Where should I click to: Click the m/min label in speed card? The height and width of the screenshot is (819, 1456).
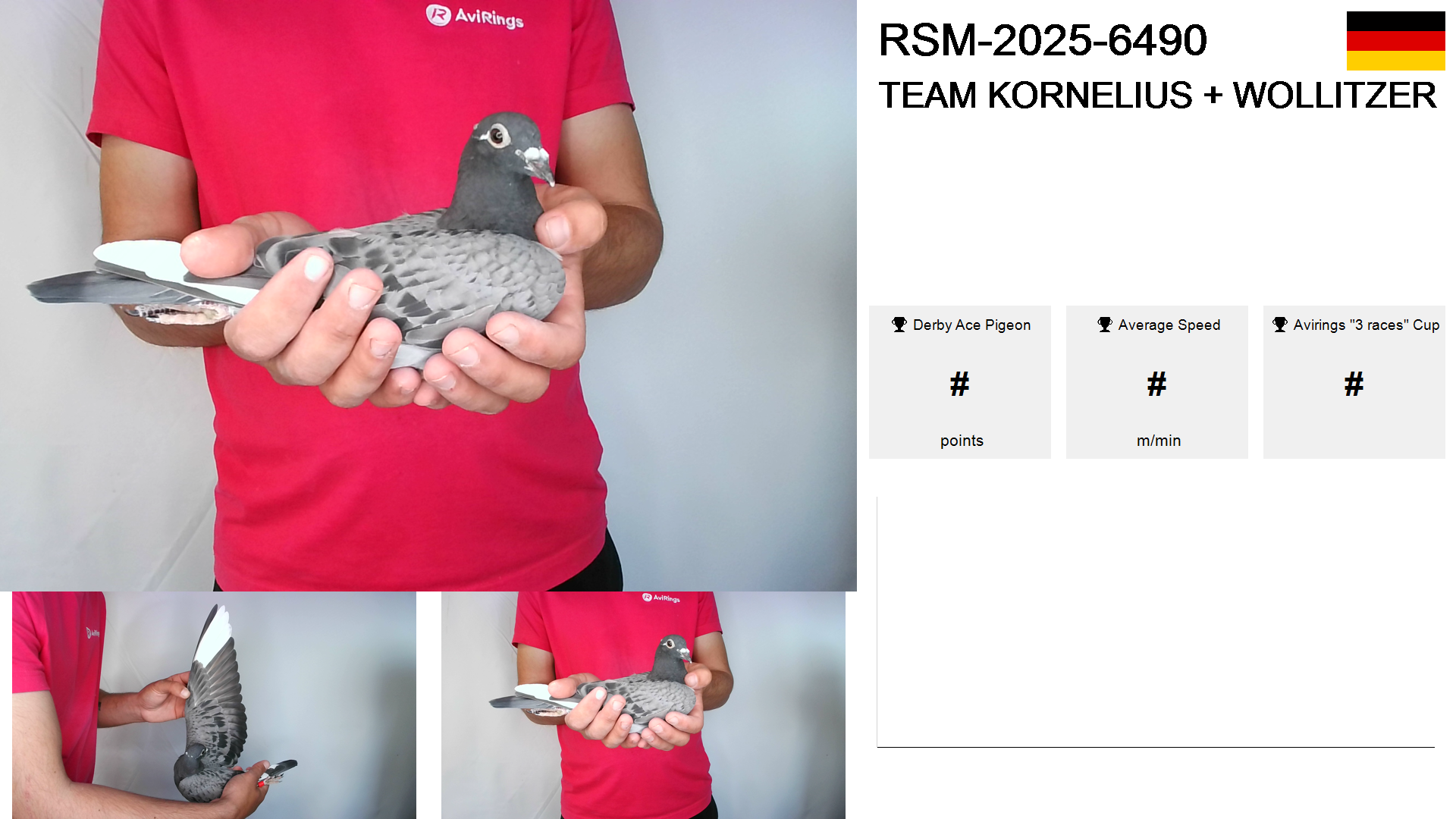[x=1159, y=441]
